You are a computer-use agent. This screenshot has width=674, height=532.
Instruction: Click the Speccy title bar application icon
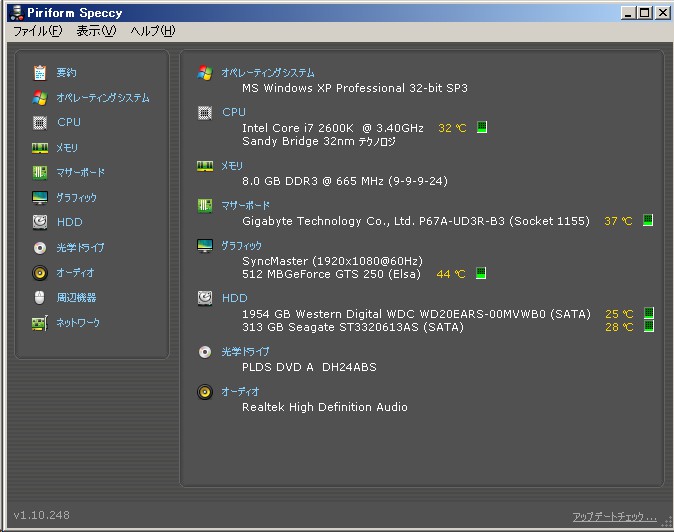(x=16, y=12)
